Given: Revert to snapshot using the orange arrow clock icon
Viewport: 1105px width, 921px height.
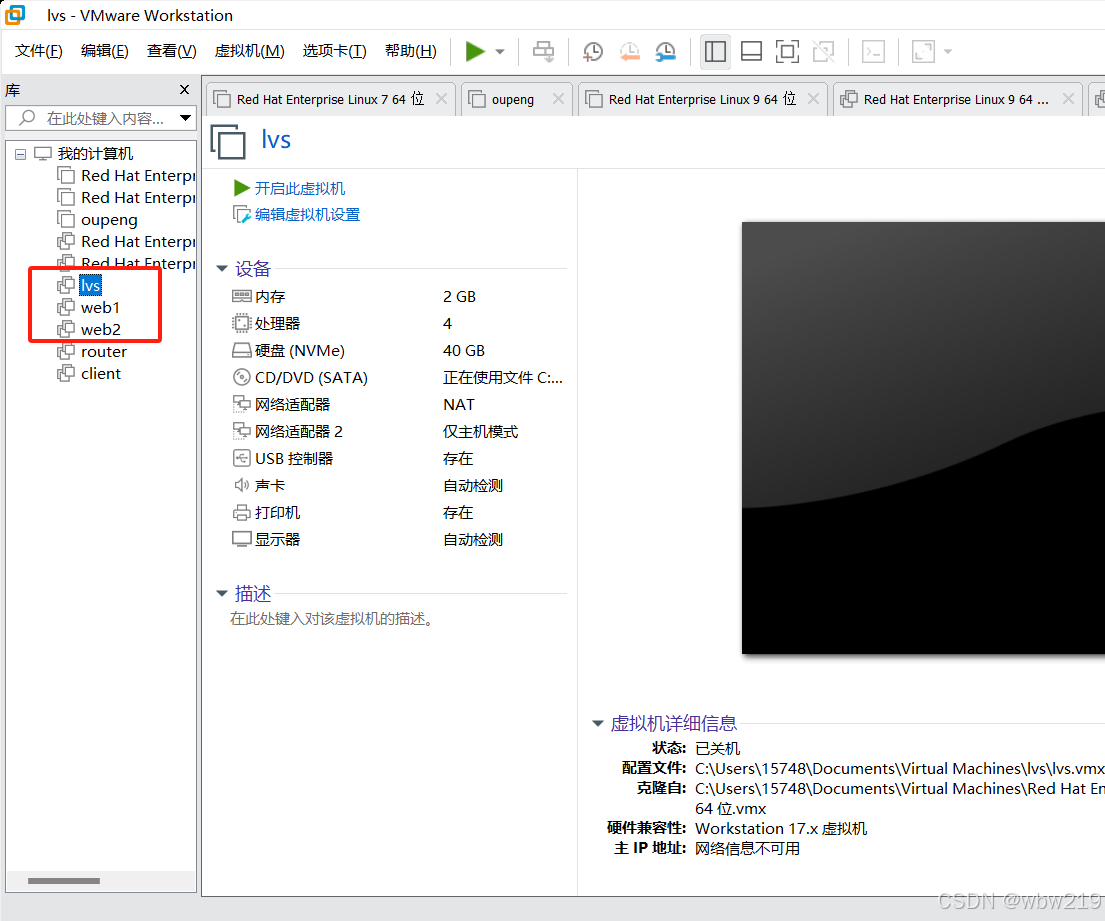Looking at the screenshot, I should [x=629, y=51].
